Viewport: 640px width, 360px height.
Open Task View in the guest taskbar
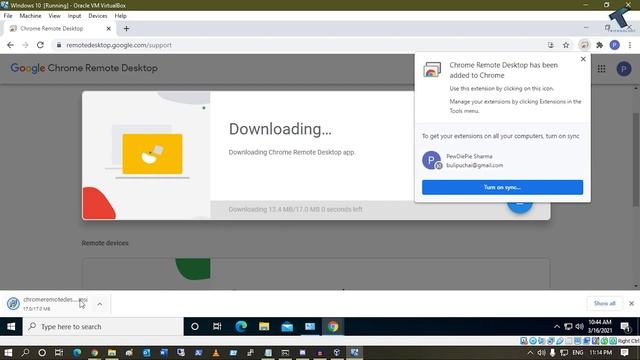click(x=217, y=327)
